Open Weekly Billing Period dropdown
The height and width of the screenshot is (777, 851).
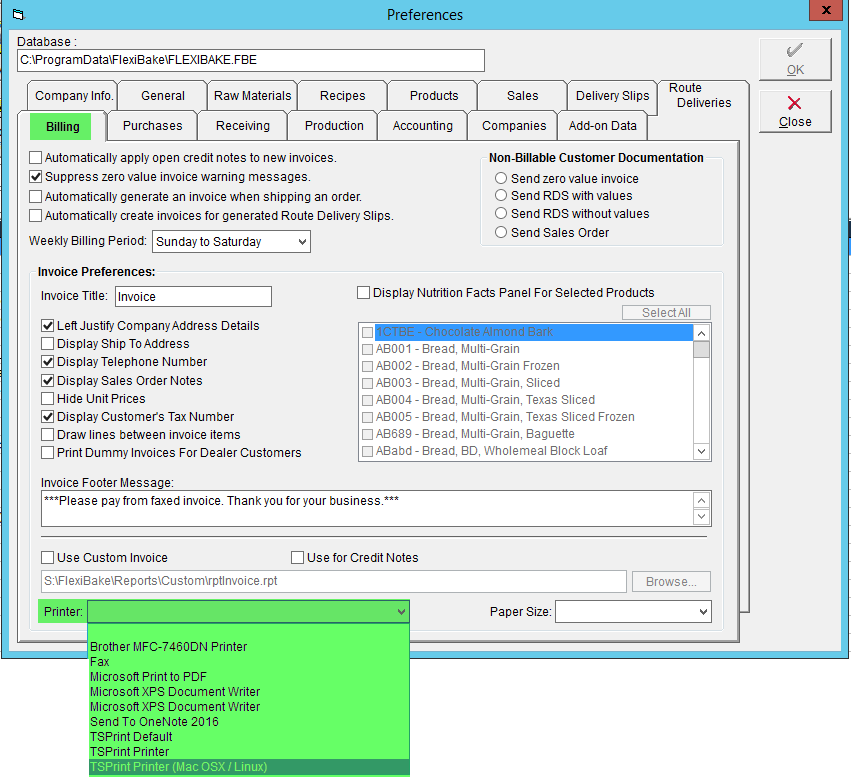click(302, 242)
